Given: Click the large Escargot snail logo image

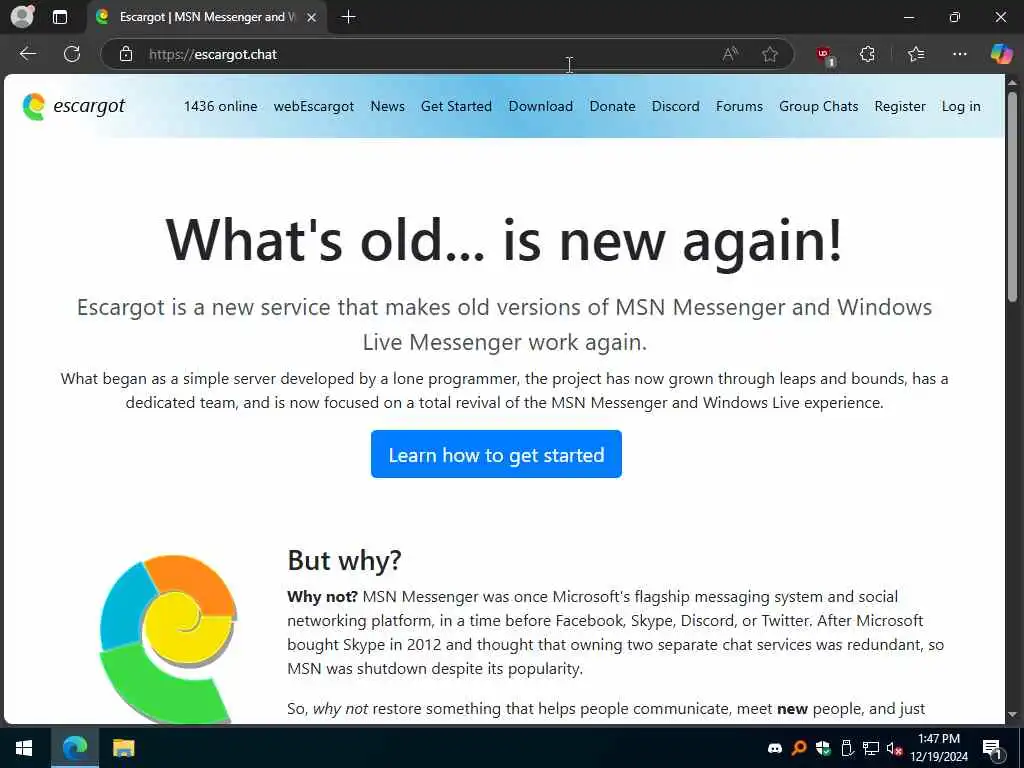Looking at the screenshot, I should (x=168, y=638).
